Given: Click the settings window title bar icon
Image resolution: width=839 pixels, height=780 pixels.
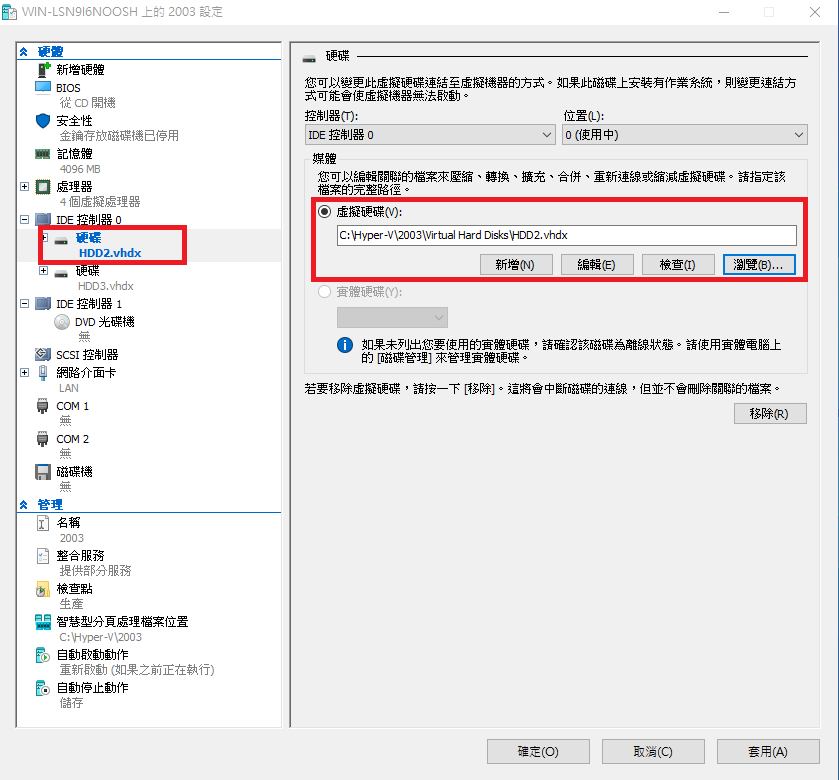Looking at the screenshot, I should pos(10,12).
